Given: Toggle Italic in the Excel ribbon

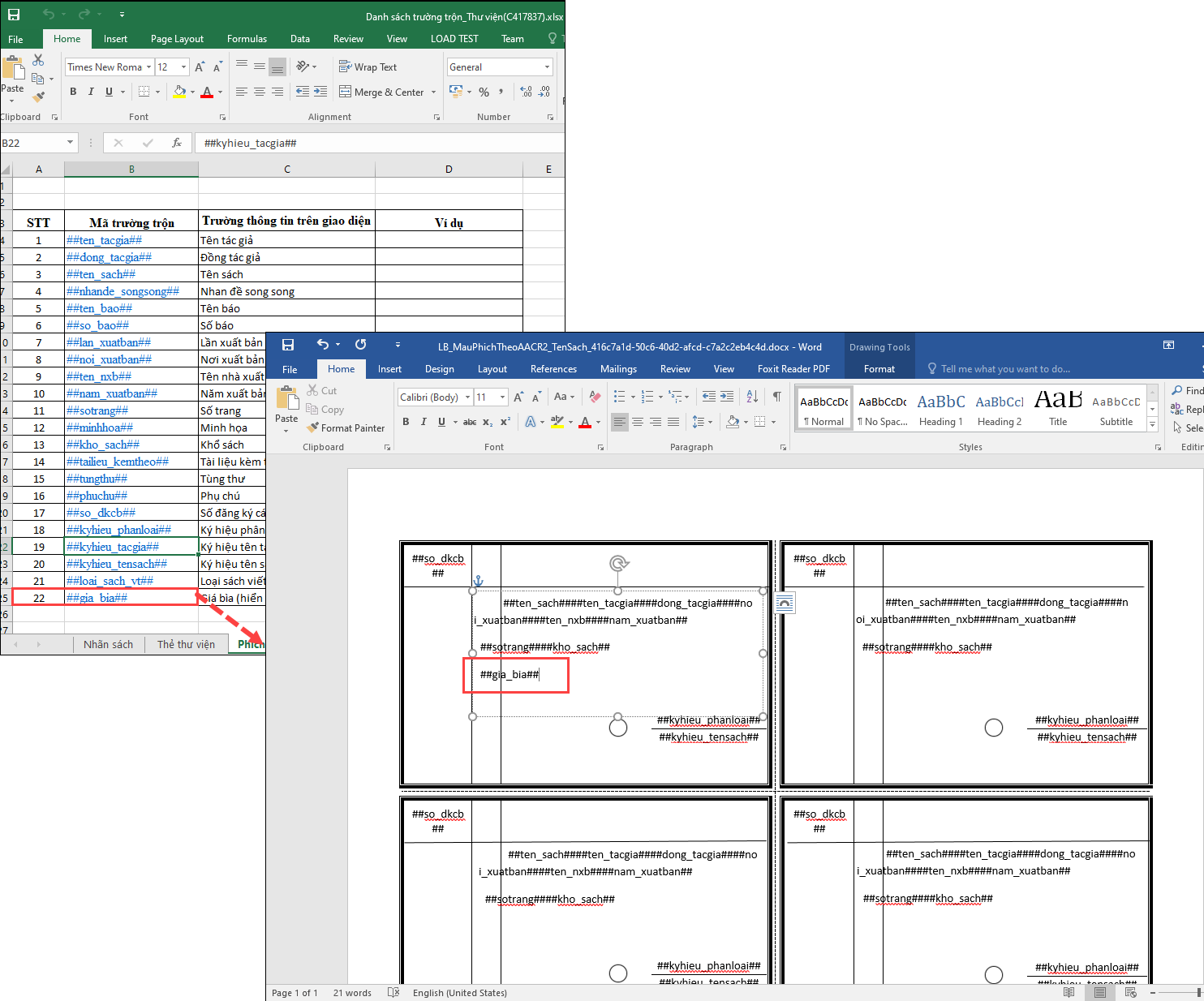Looking at the screenshot, I should (91, 92).
